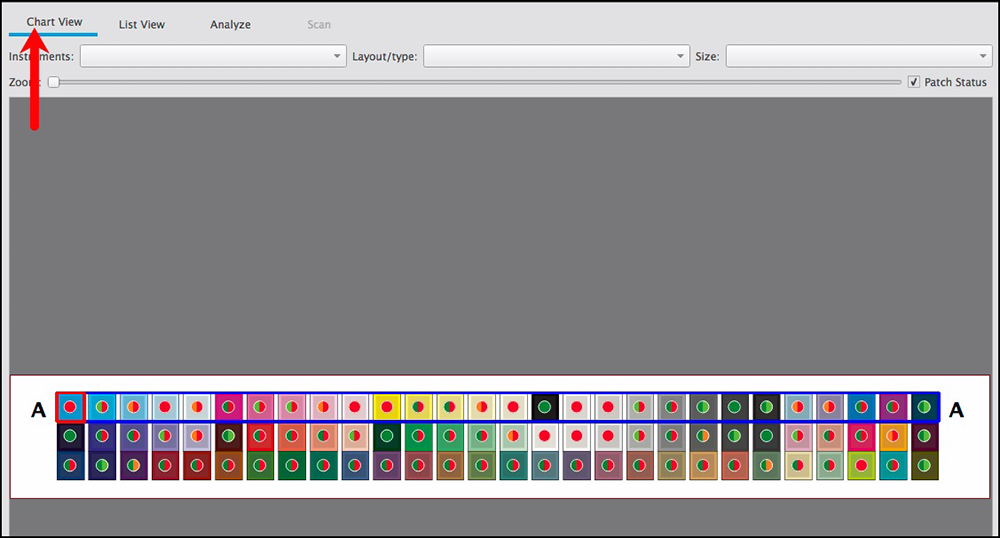1000x538 pixels.
Task: Select the purple patch near row A's right end
Action: (892, 407)
